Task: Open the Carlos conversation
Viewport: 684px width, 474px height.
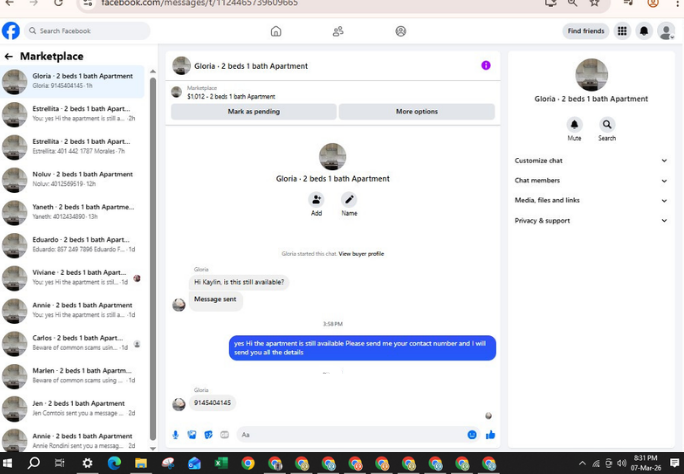Action: 72,343
